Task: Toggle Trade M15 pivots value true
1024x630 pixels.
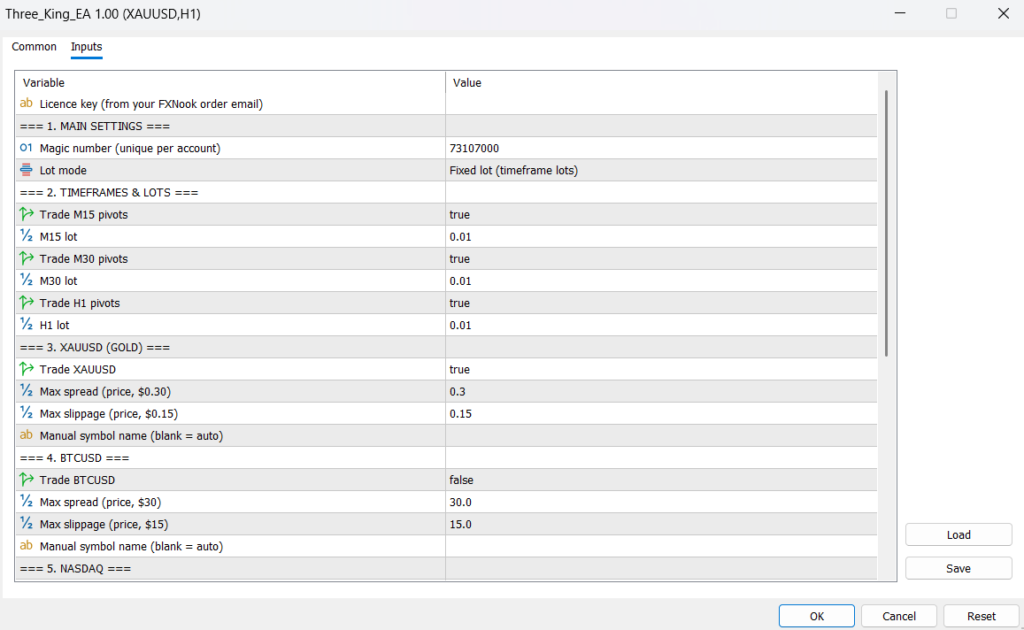Action: click(661, 215)
